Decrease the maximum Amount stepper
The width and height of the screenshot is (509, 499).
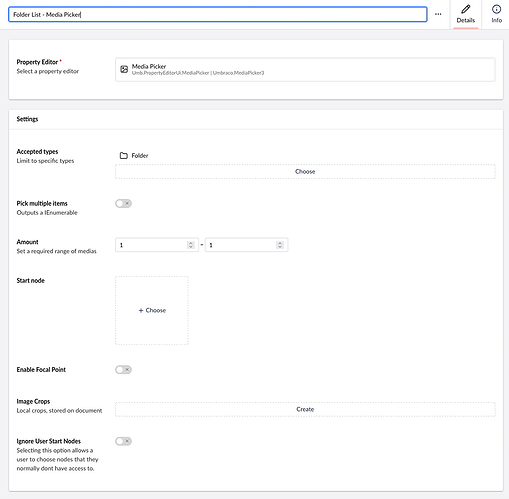point(280,247)
